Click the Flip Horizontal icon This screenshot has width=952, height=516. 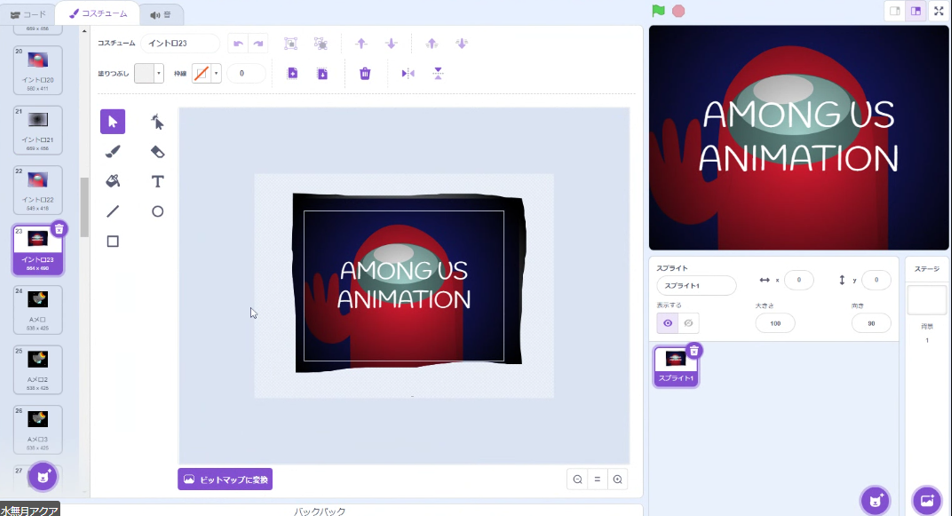[408, 73]
